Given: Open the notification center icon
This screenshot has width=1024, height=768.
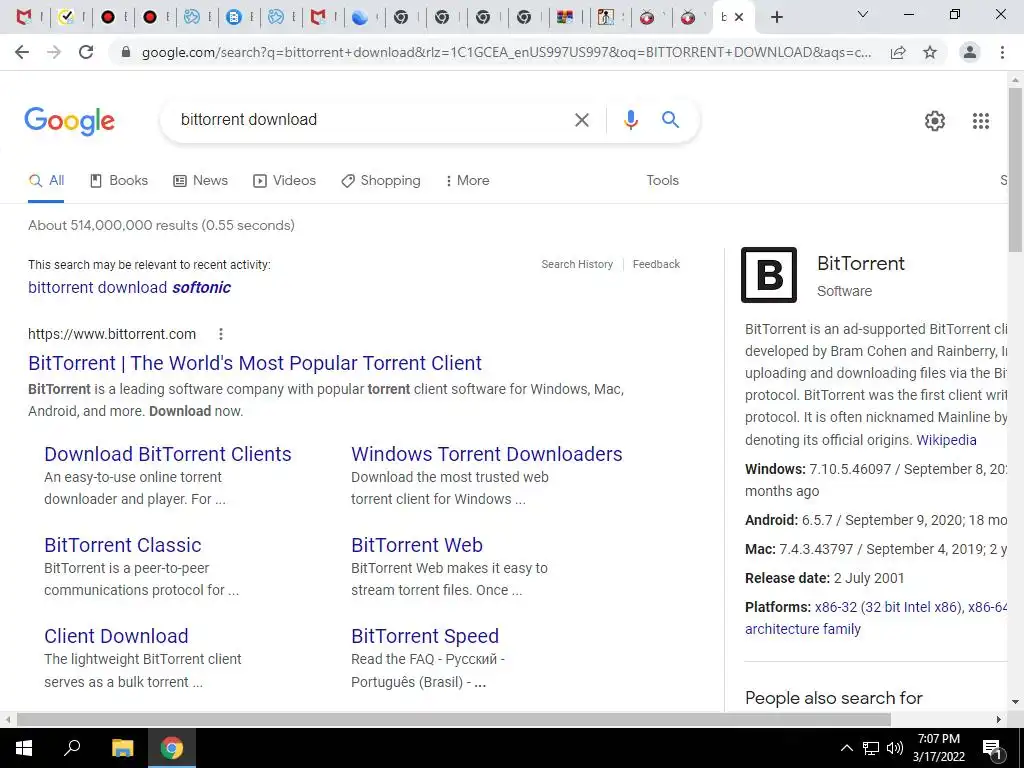Looking at the screenshot, I should (x=993, y=749).
